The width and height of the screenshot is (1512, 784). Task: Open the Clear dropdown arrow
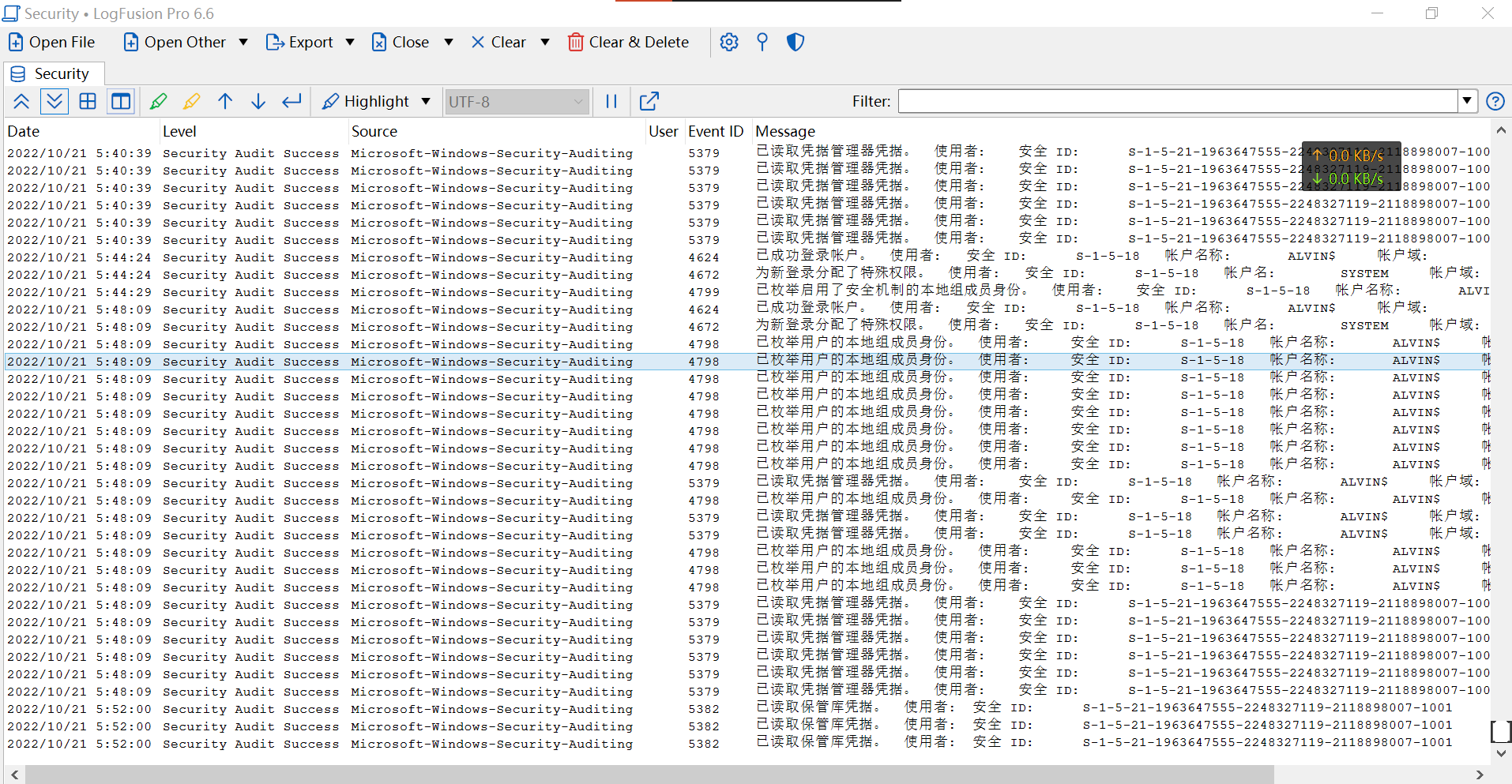coord(545,43)
